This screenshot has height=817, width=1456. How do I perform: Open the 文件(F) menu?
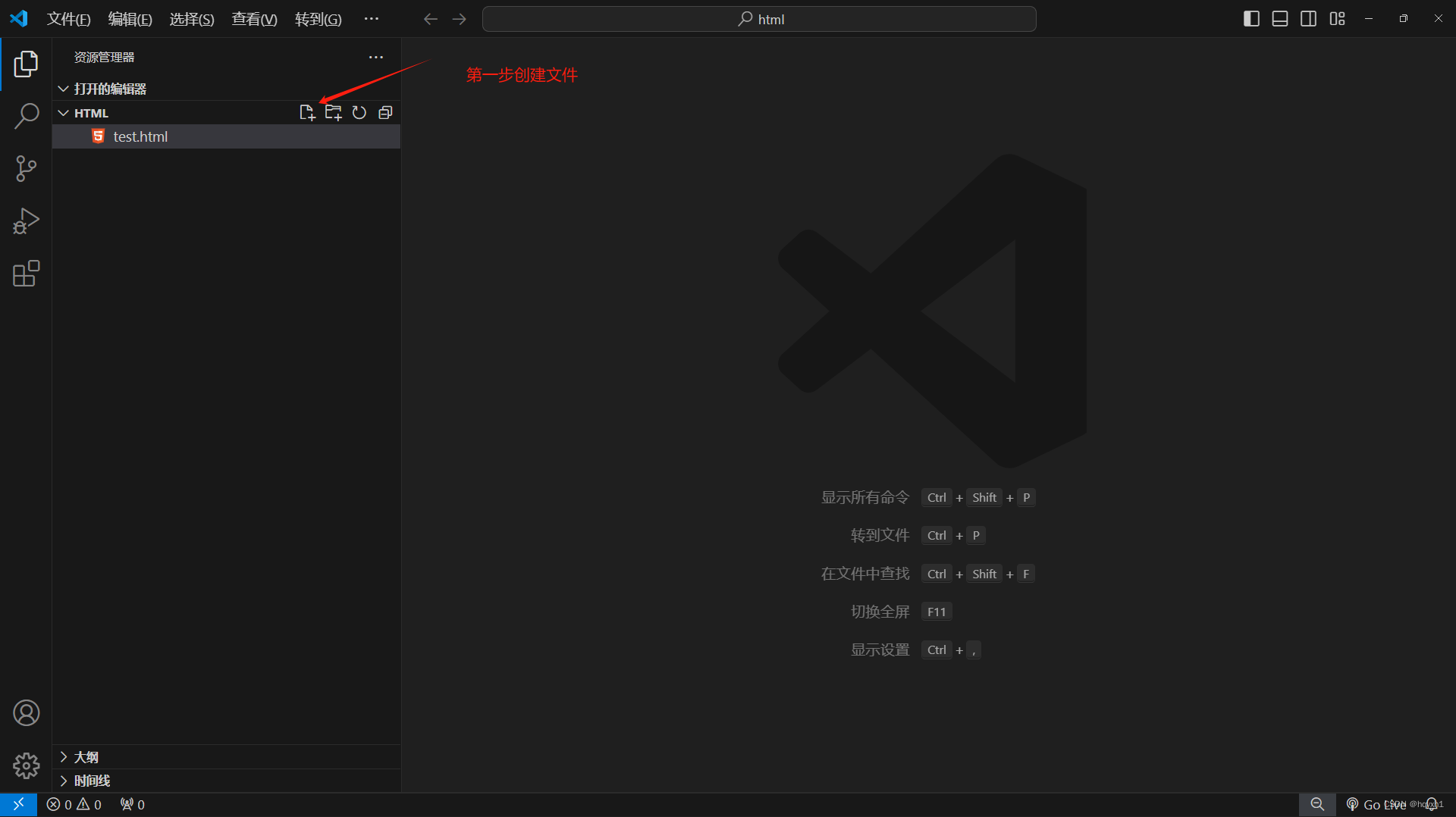(69, 19)
